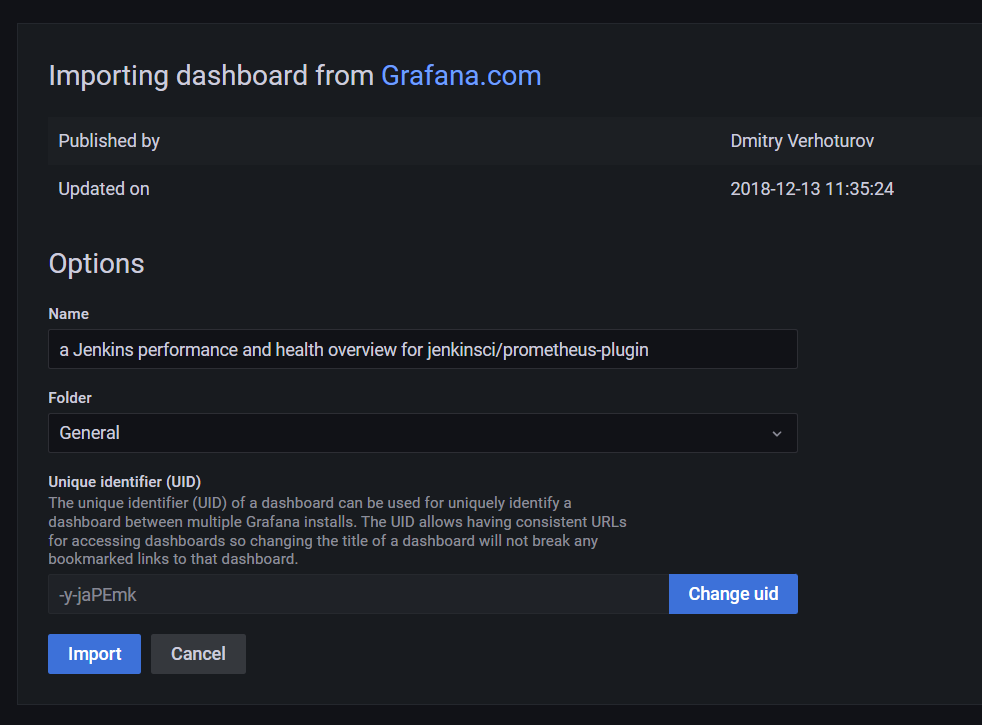Click the Options section heading

pos(96,263)
